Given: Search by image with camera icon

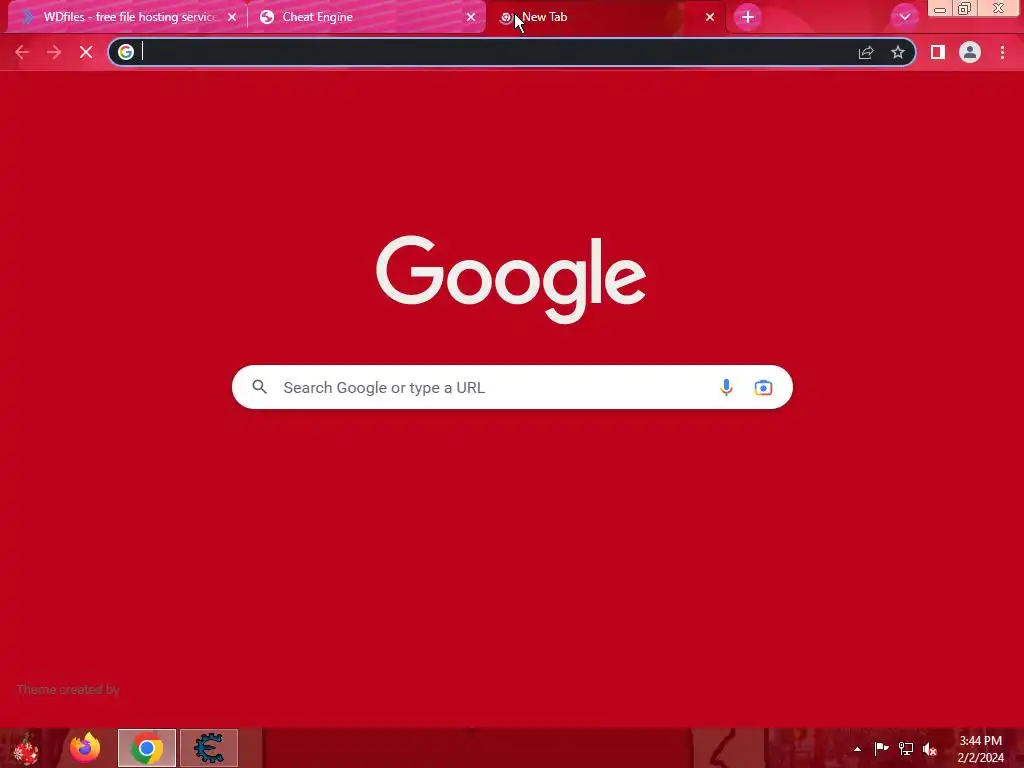Looking at the screenshot, I should pyautogui.click(x=763, y=387).
